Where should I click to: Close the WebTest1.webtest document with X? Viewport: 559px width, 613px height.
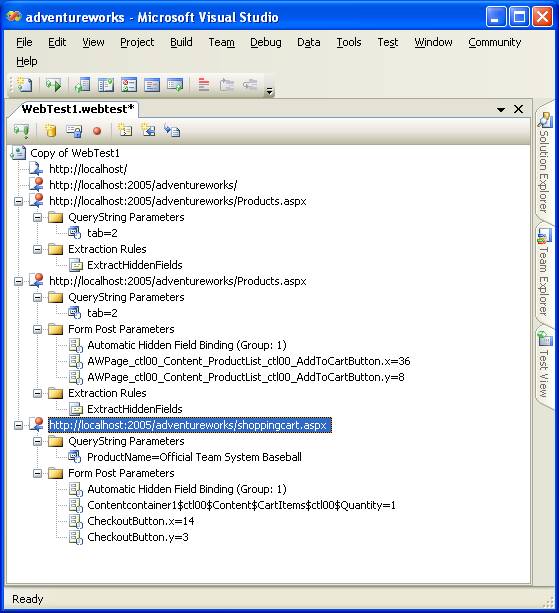point(518,109)
